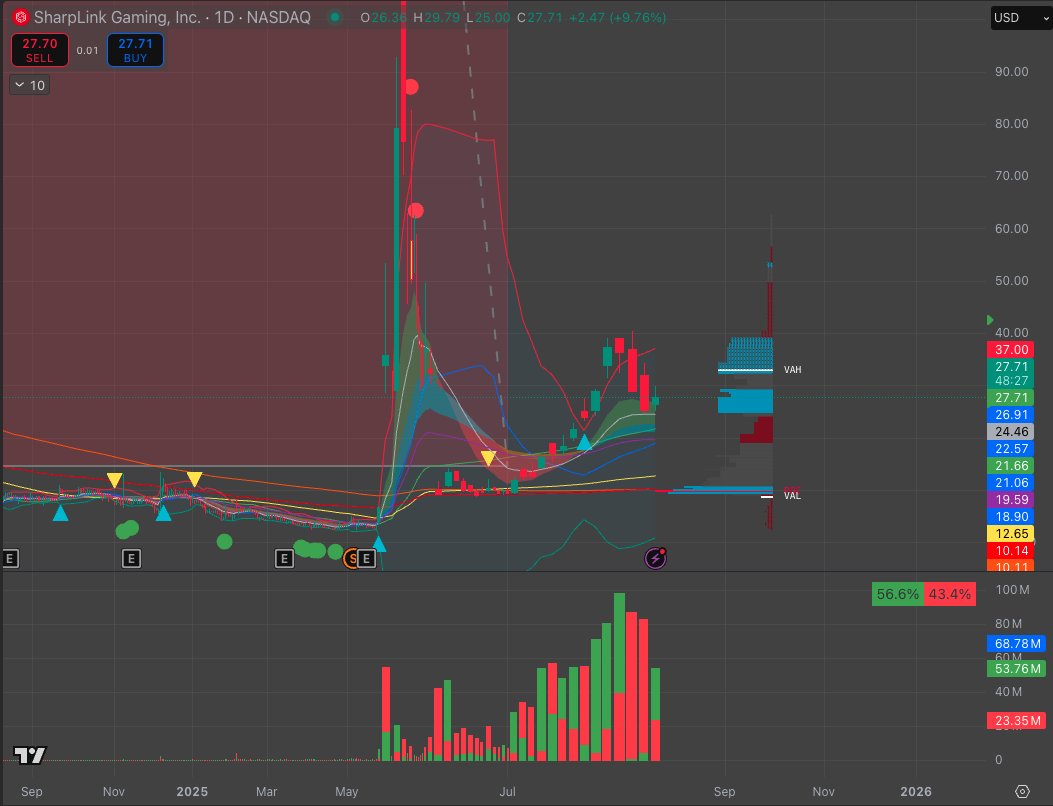Click the VAH volume profile label
This screenshot has height=806, width=1053.
coord(792,369)
